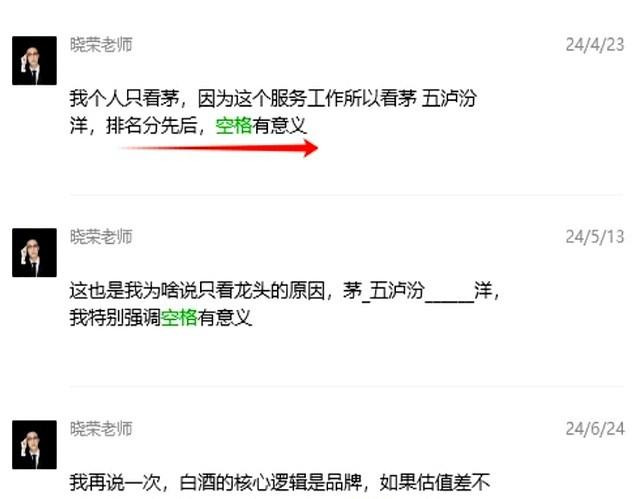Viewport: 640px width, 499px height.
Task: Open the avatar beside the 24/6/24 message
Action: point(34,445)
